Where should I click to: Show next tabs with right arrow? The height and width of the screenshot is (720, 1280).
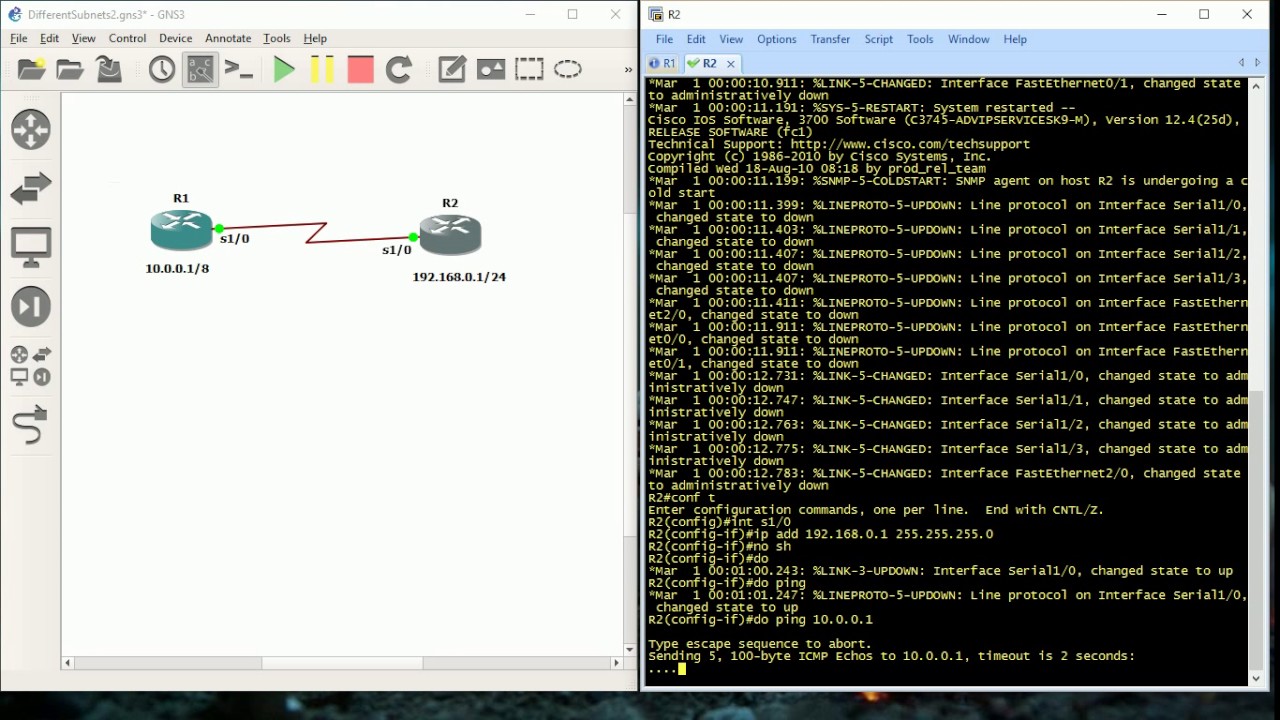[1257, 63]
